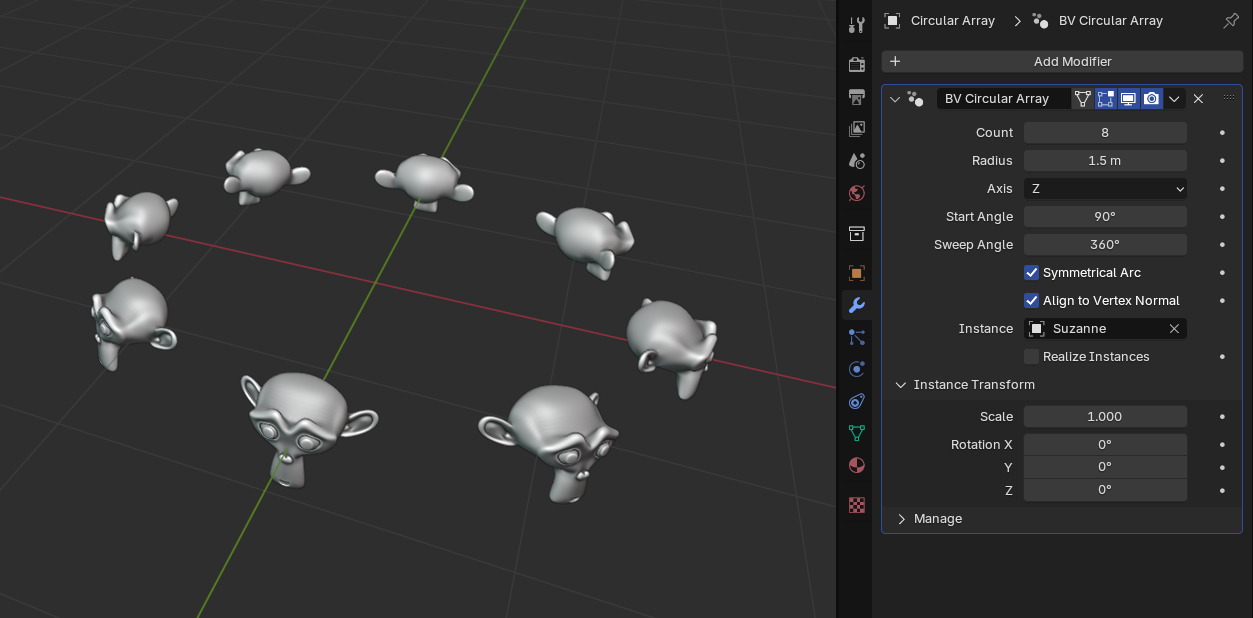This screenshot has width=1253, height=618.
Task: Open the Texture properties tab
Action: point(856,505)
